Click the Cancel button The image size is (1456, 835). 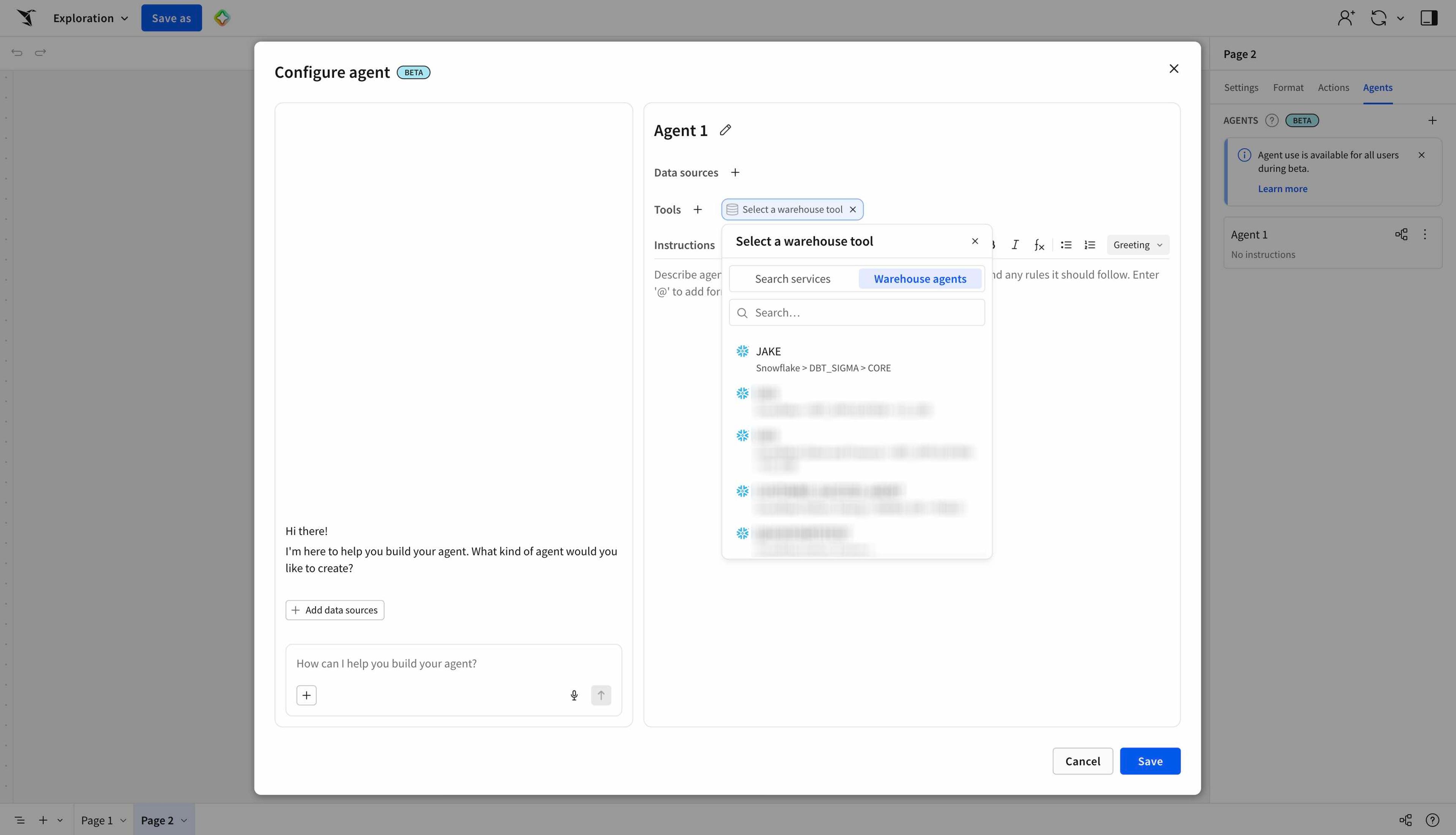tap(1083, 762)
